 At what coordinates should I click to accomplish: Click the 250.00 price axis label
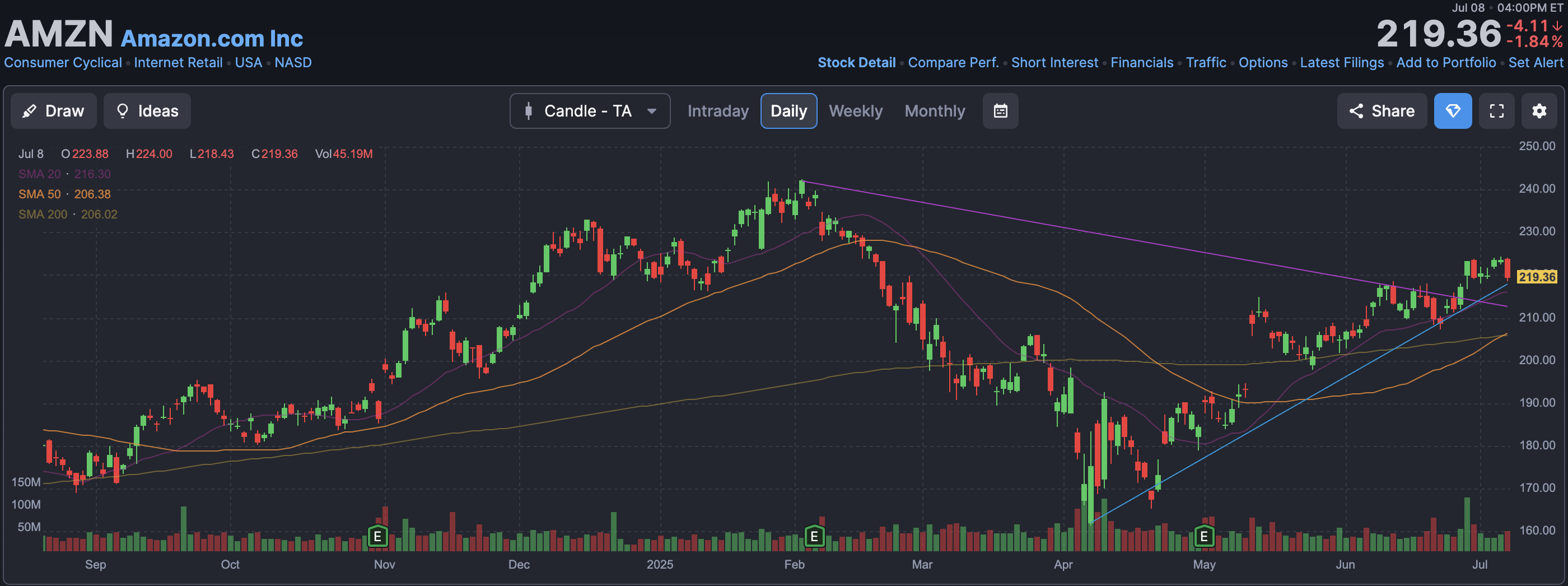click(1536, 146)
